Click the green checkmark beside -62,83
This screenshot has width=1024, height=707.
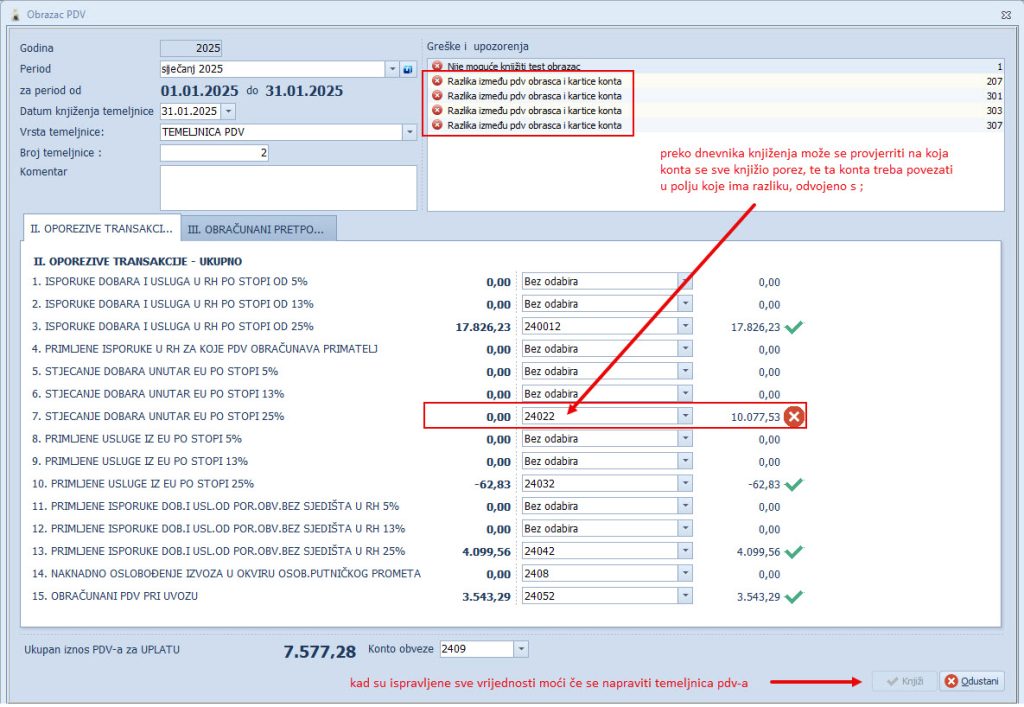coord(795,484)
